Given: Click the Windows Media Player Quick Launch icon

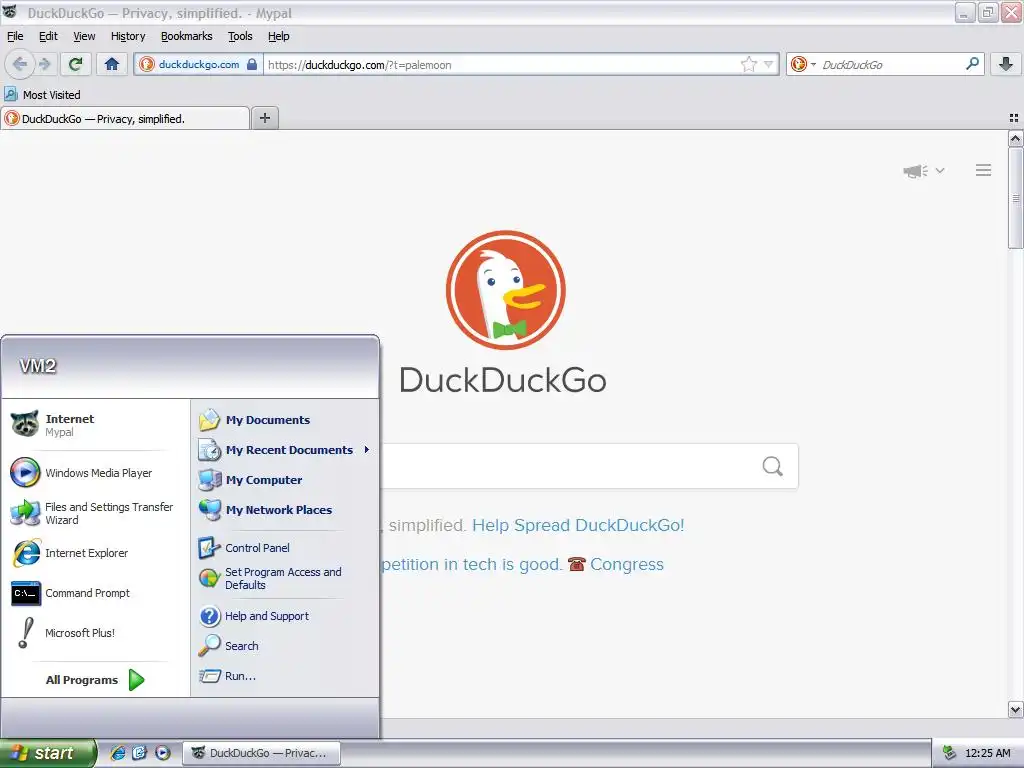Looking at the screenshot, I should (x=163, y=753).
